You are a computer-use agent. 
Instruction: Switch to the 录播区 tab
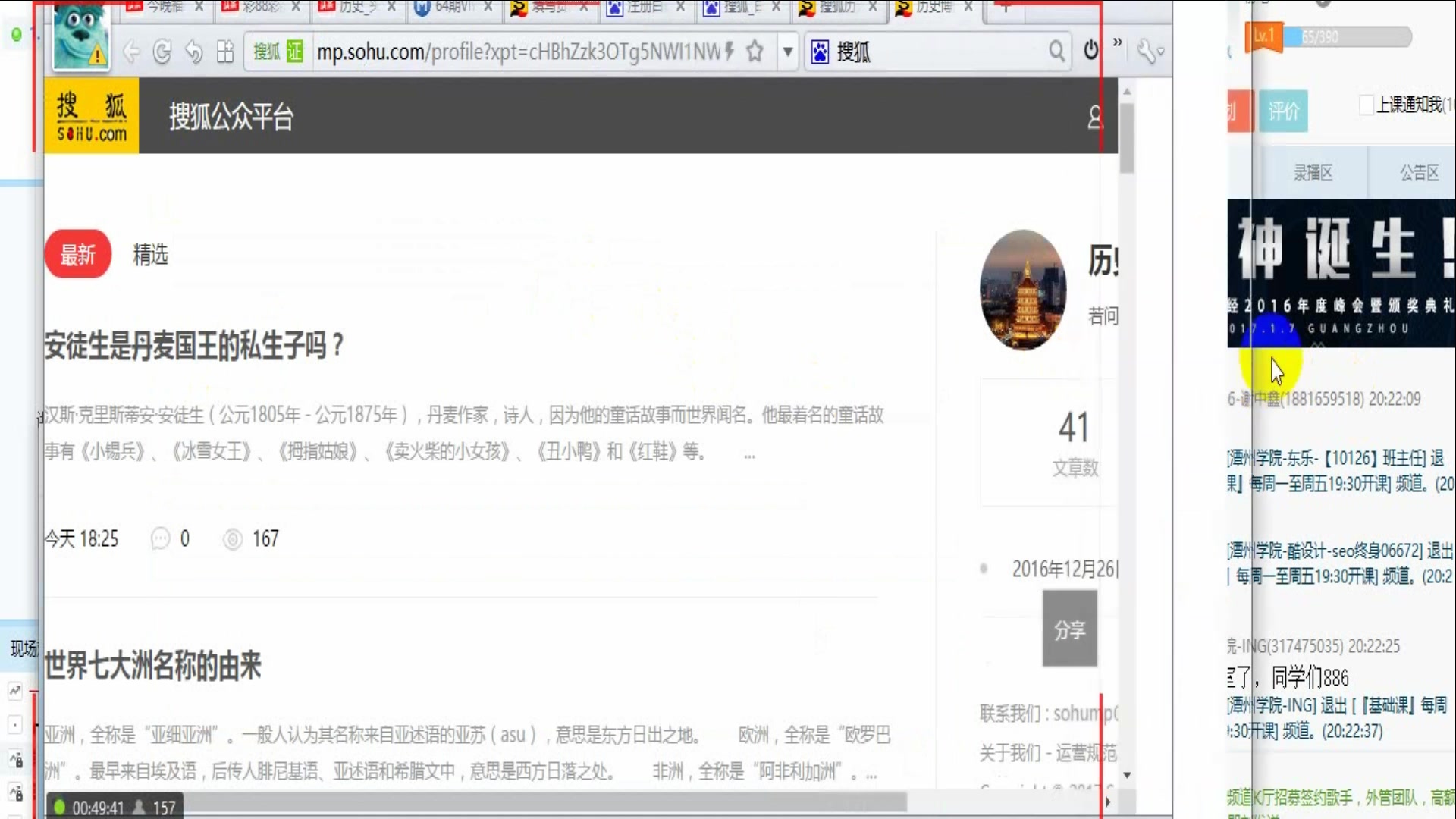coord(1313,173)
